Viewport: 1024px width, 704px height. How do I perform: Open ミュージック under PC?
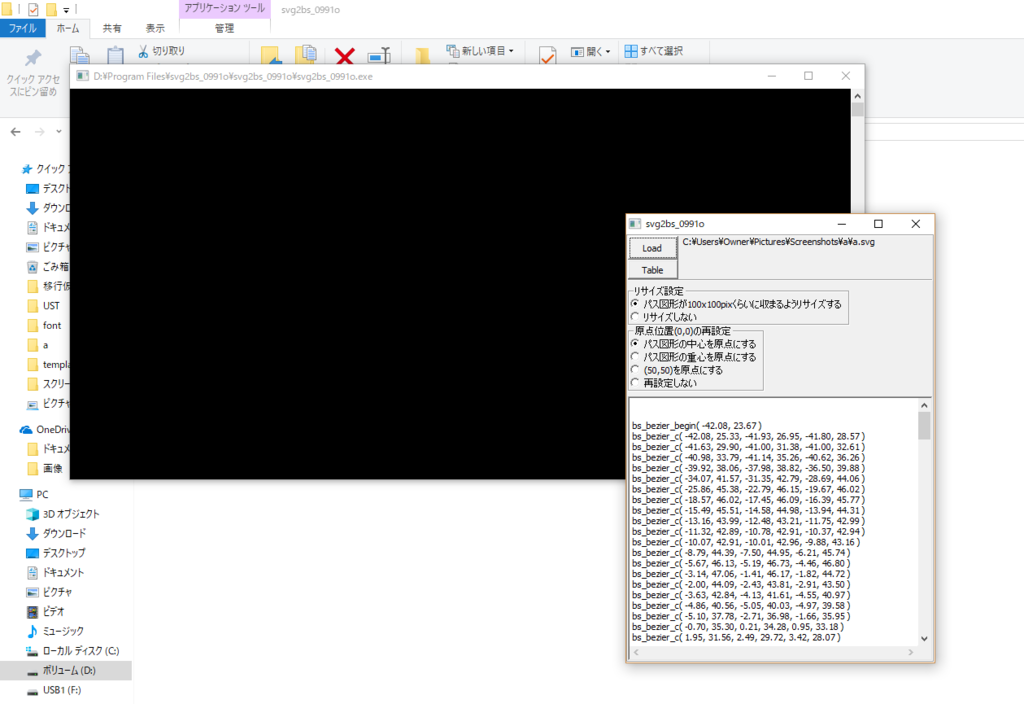click(56, 631)
